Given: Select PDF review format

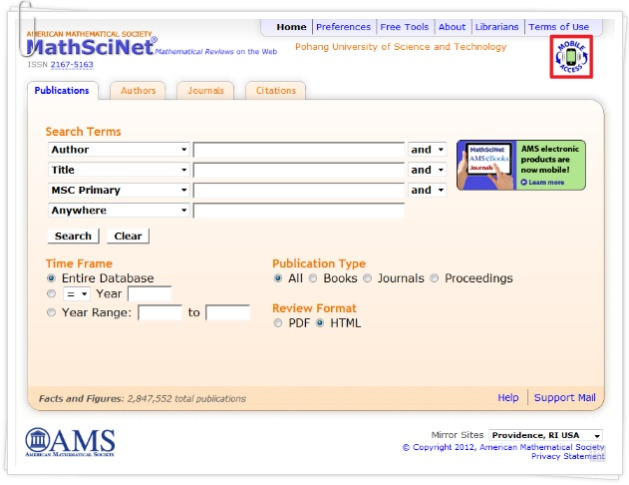Looking at the screenshot, I should pyautogui.click(x=278, y=323).
